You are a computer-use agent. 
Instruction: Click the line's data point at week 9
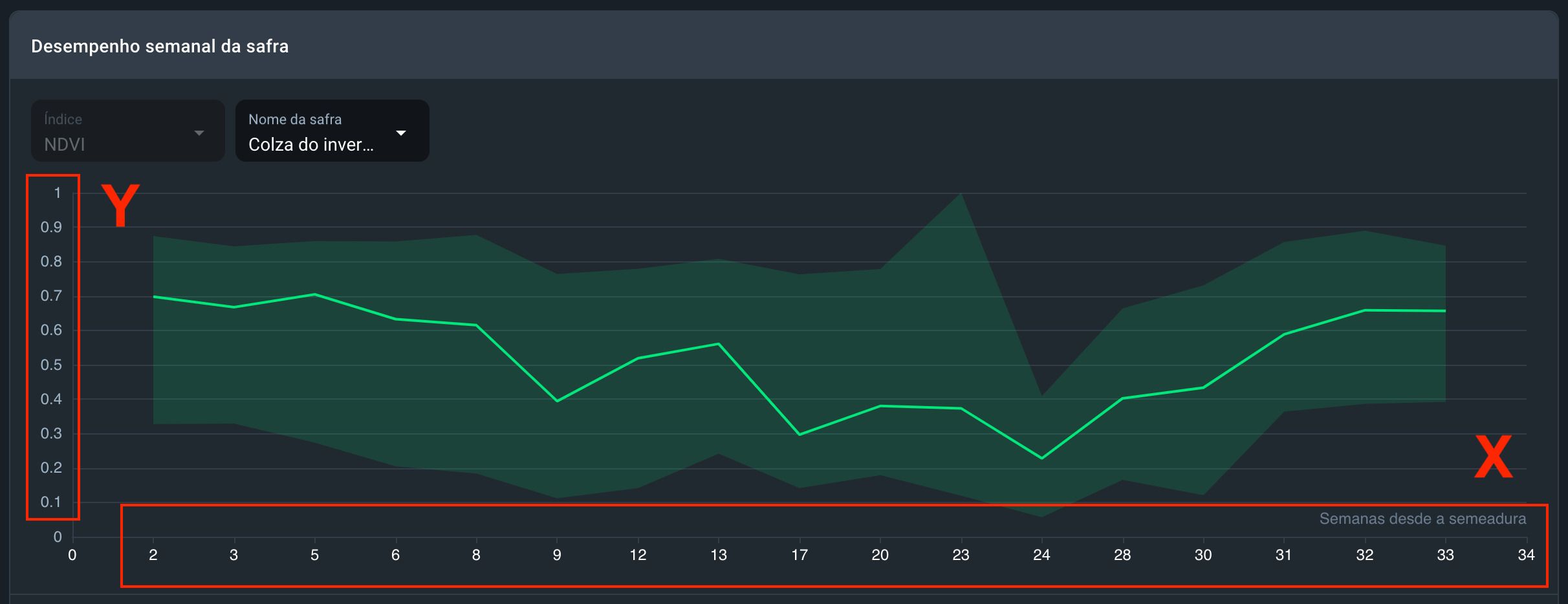(x=557, y=401)
